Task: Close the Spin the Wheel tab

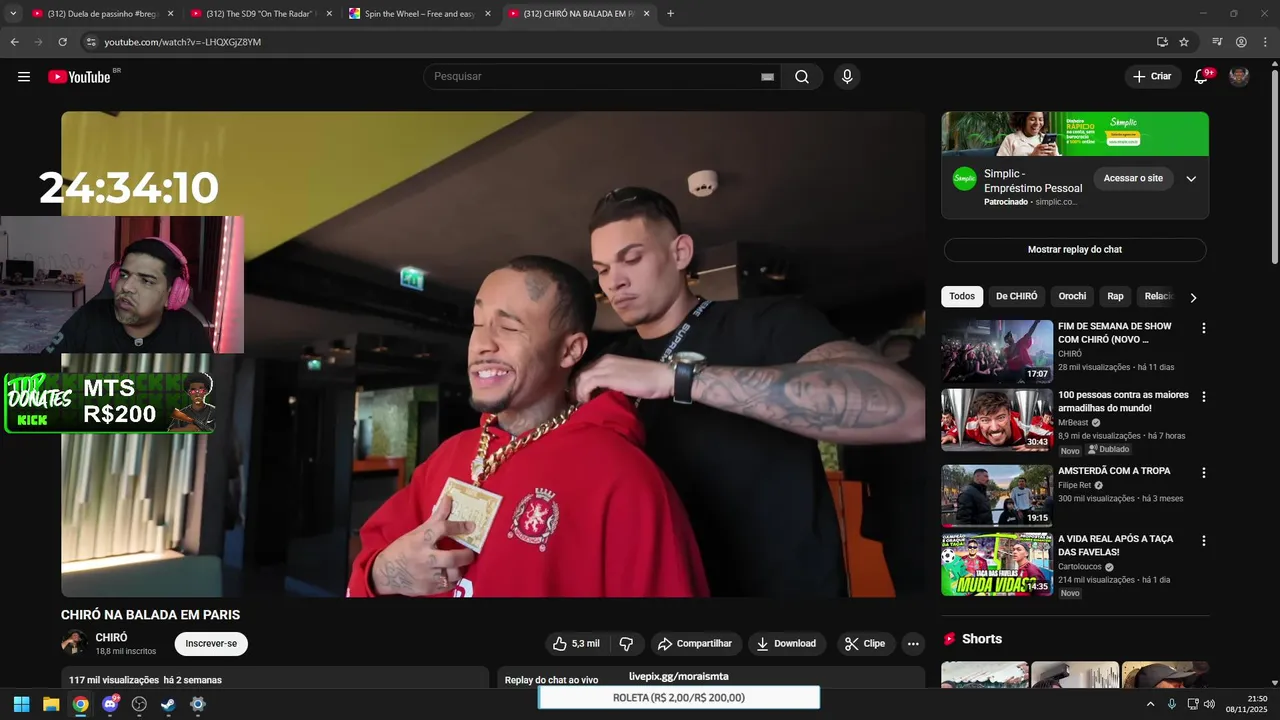Action: [488, 14]
